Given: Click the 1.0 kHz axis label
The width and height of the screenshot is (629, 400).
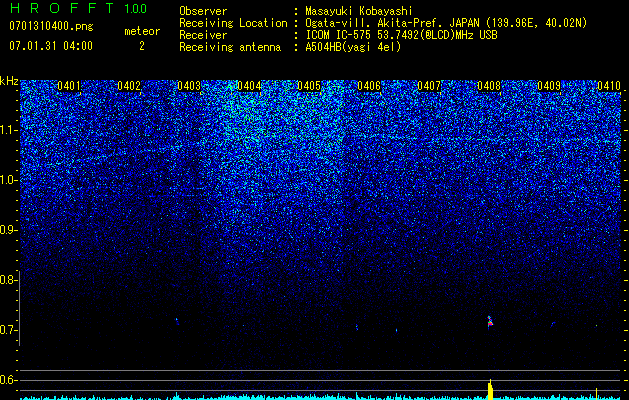Looking at the screenshot, I should tap(9, 180).
